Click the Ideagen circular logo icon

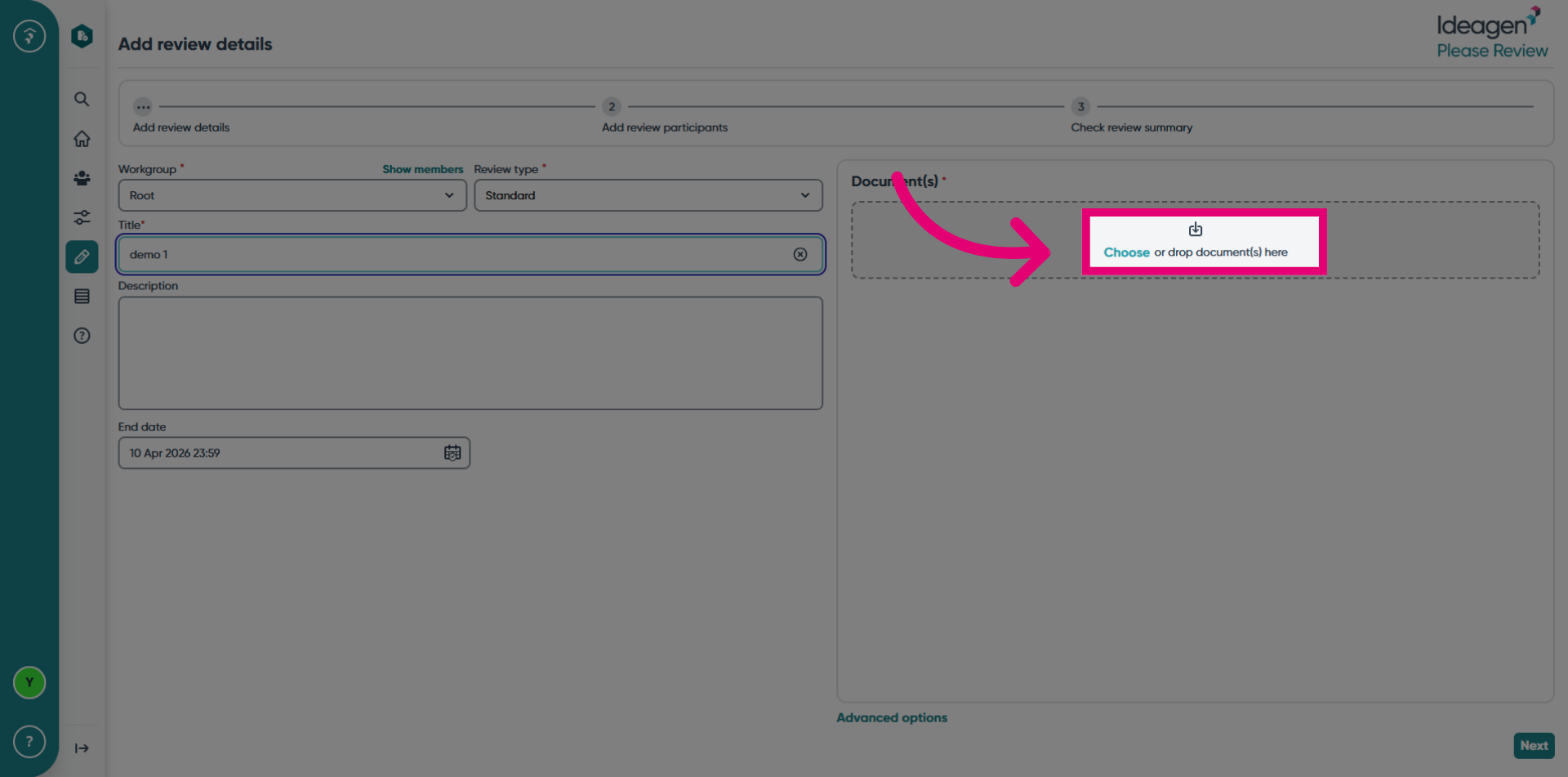29,36
